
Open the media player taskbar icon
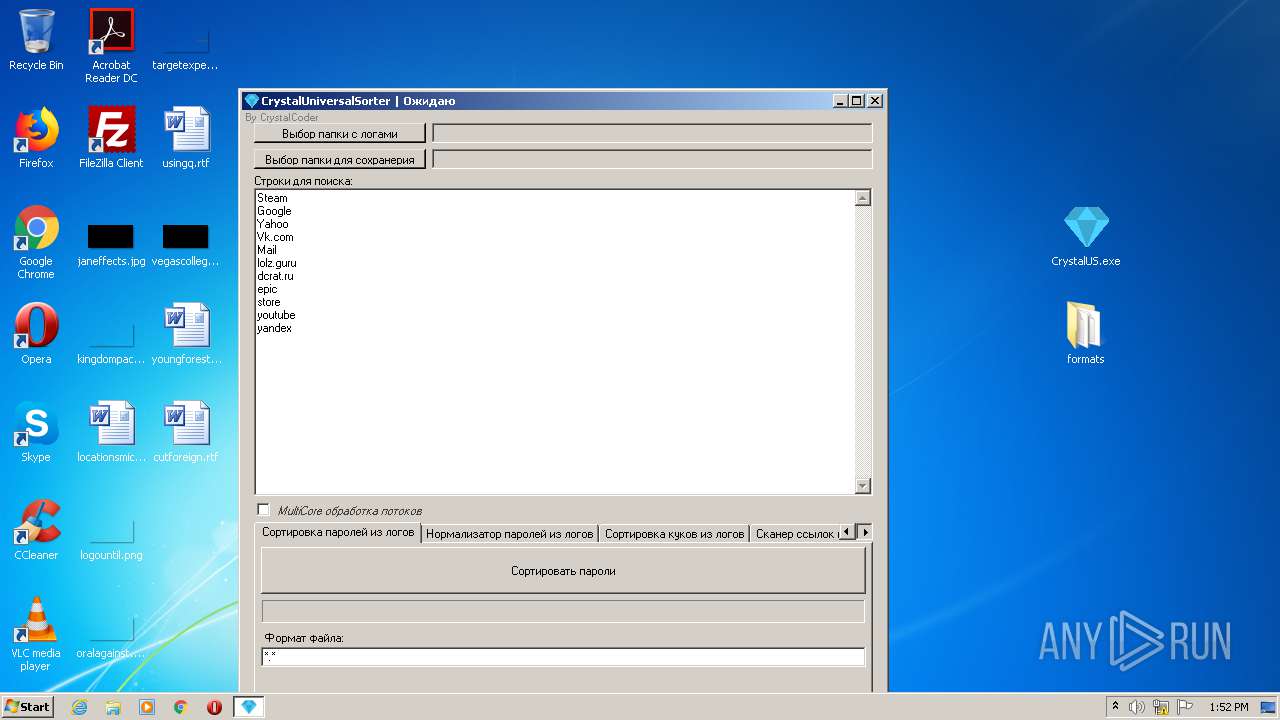pyautogui.click(x=147, y=707)
